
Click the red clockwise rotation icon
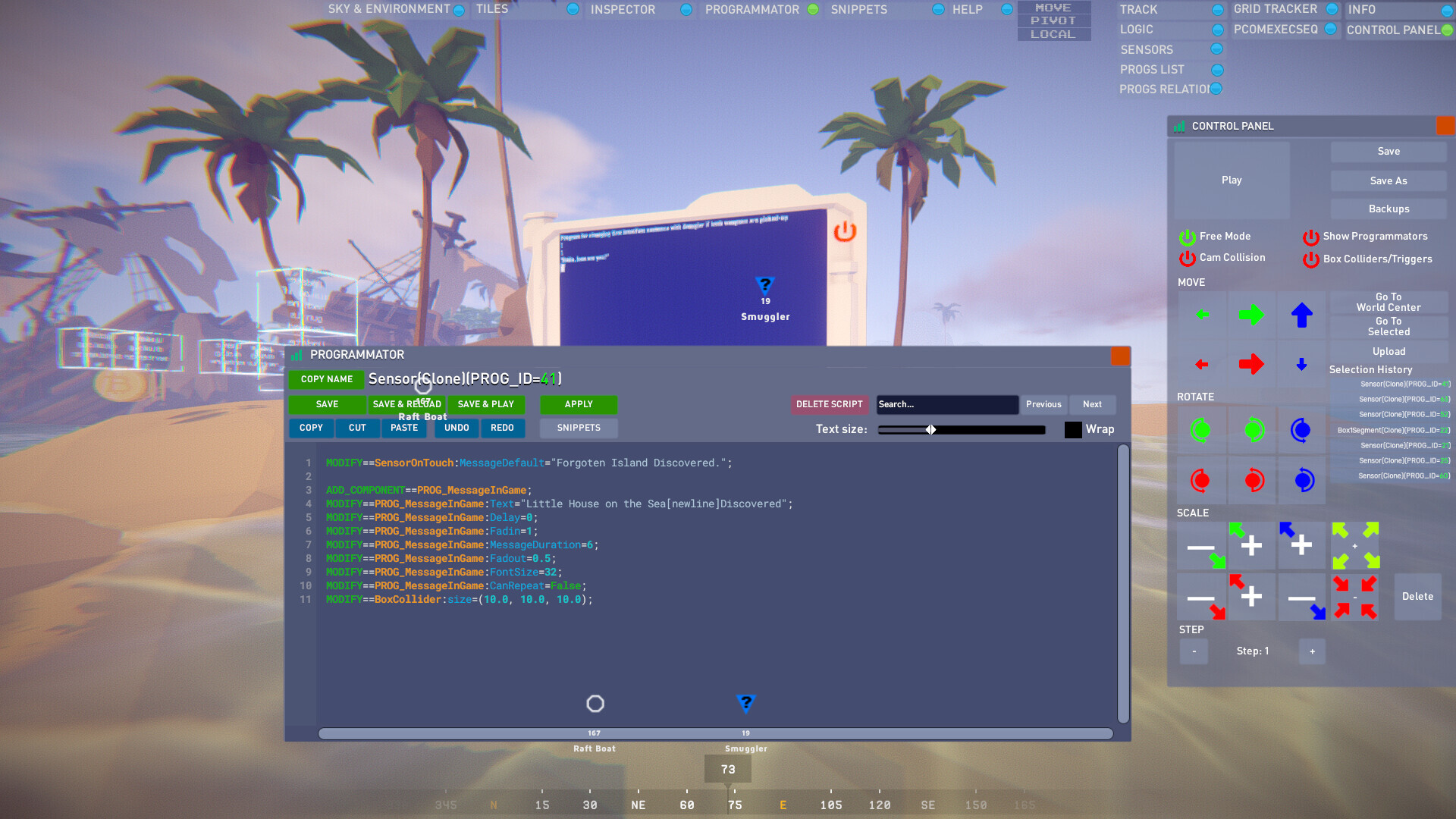[1200, 480]
